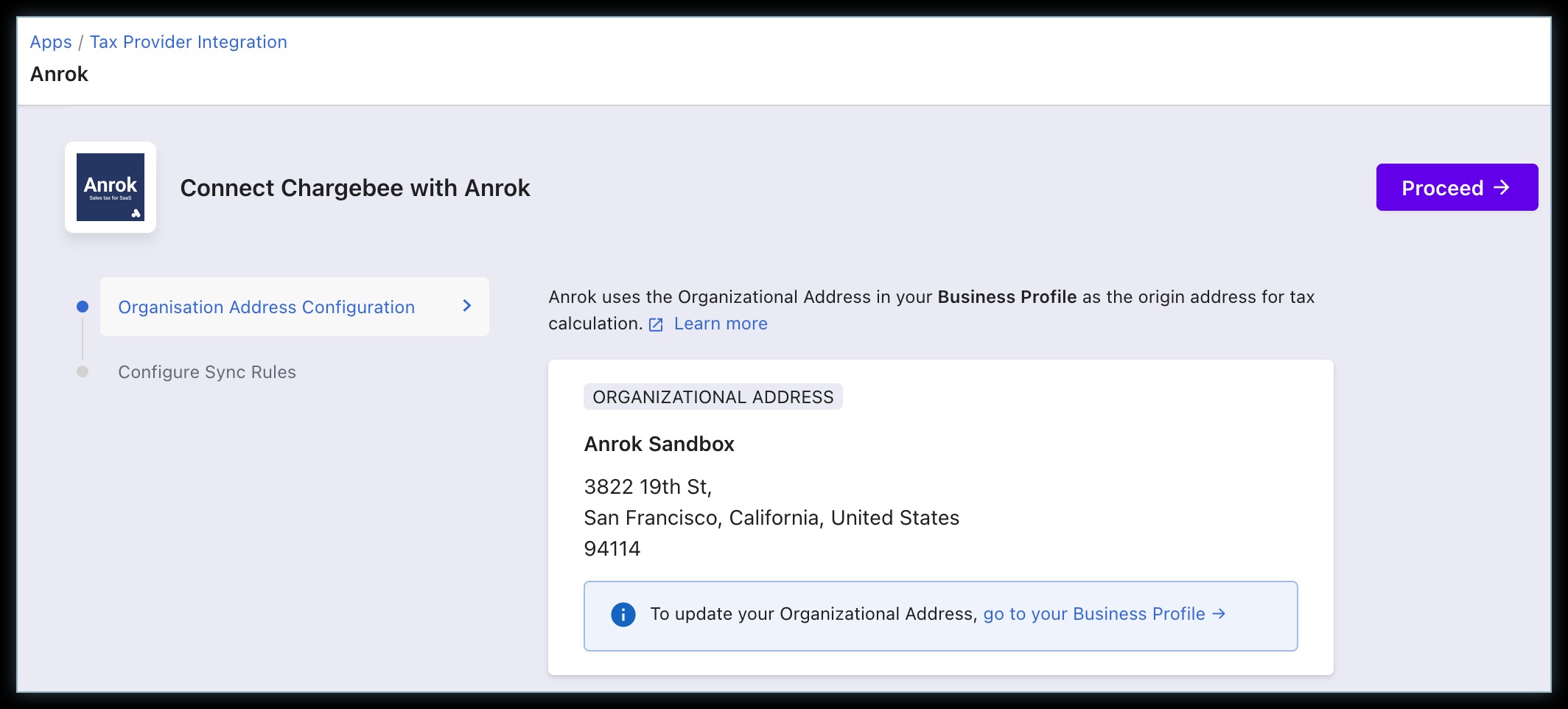Follow go to your Business Profile link
1568x709 pixels.
[1093, 614]
